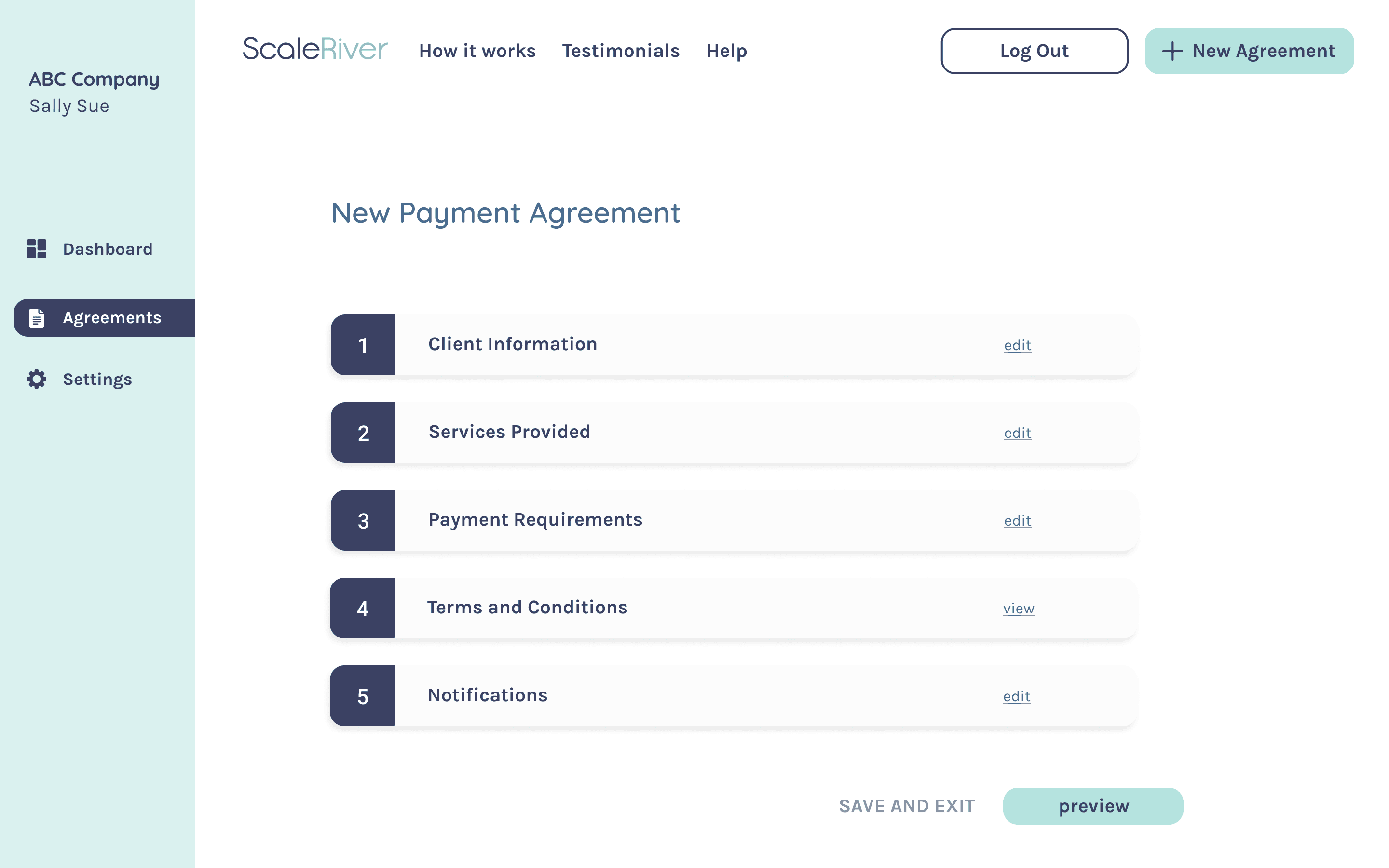Click the Agreements document icon
The image size is (1389, 868).
point(37,317)
